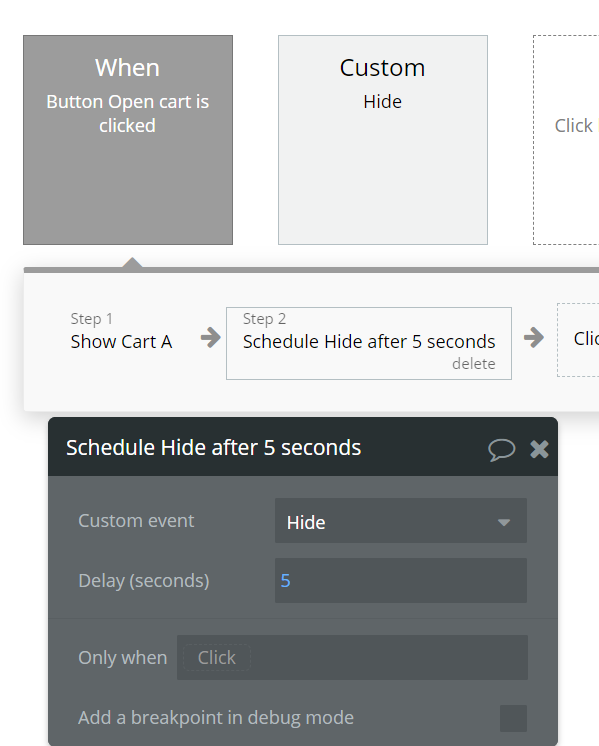Image resolution: width=599 pixels, height=746 pixels.
Task: Click the caret arrow in Custom event dropdown
Action: (504, 522)
